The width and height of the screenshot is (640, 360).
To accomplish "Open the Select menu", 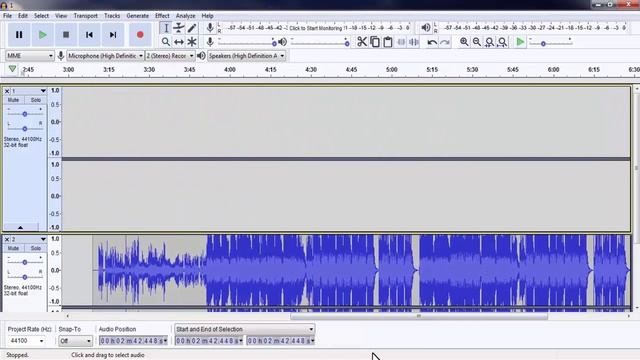I will pos(41,16).
